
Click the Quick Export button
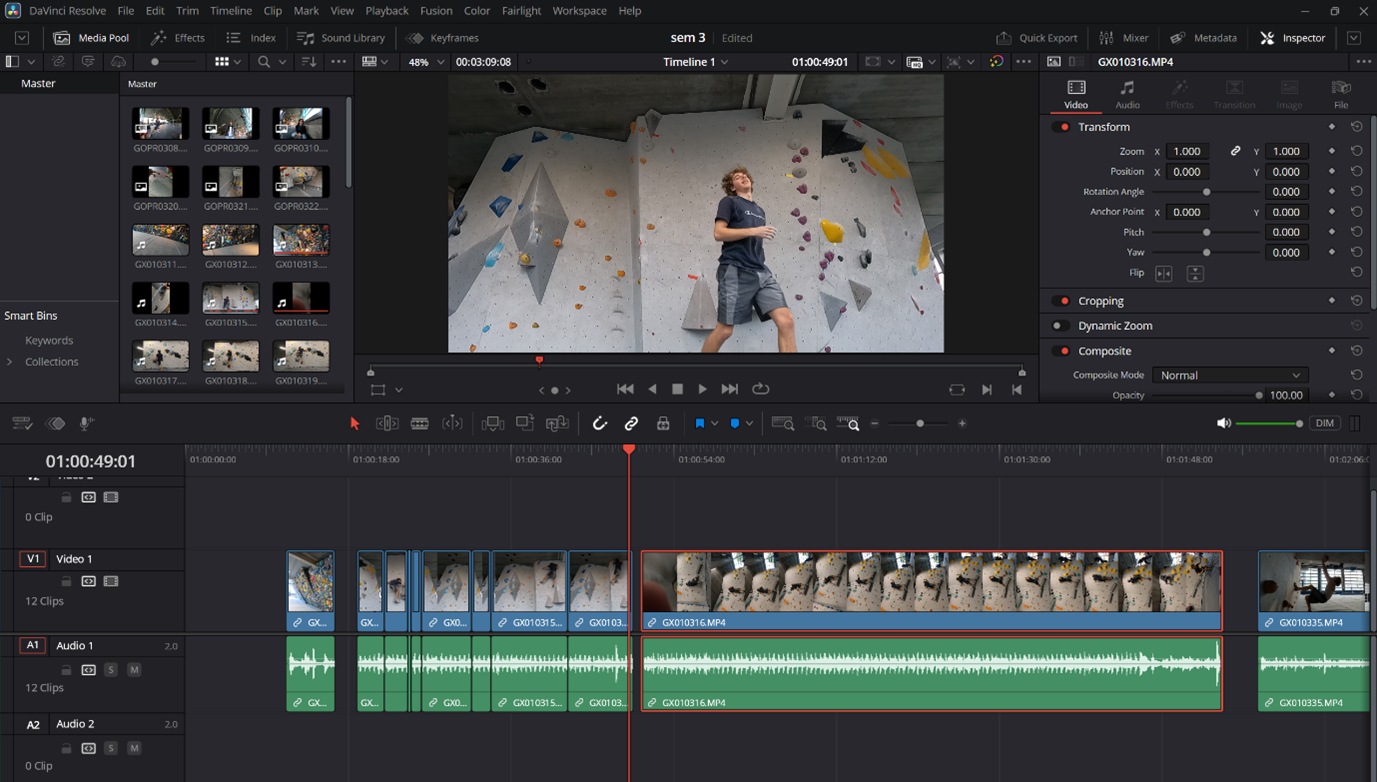click(x=1037, y=37)
